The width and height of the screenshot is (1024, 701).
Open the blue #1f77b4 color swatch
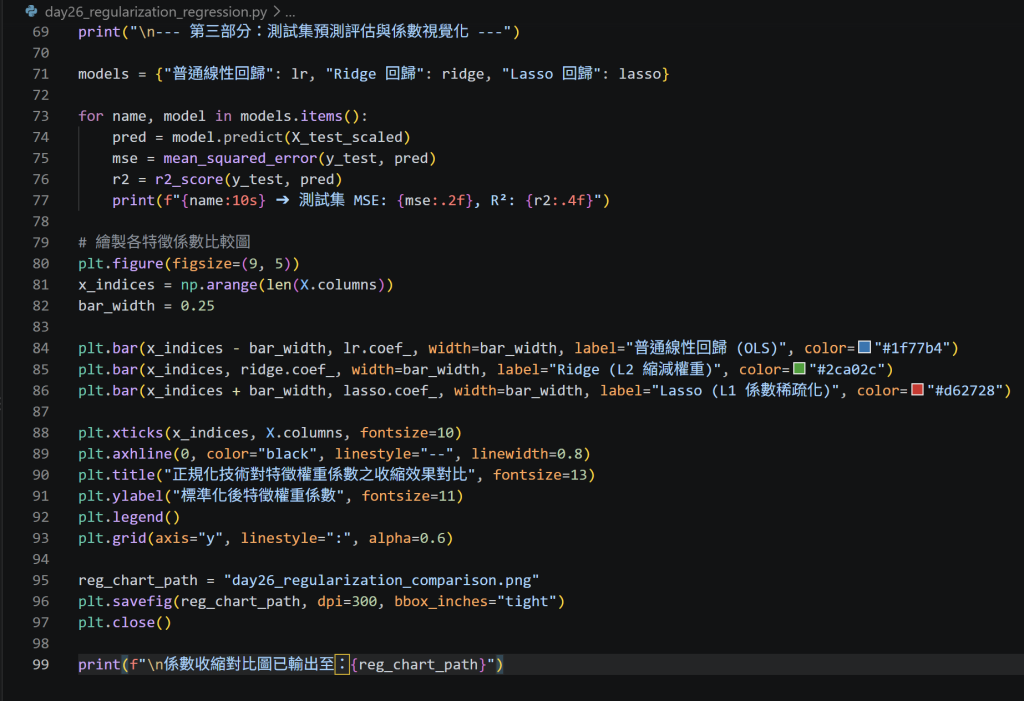pyautogui.click(x=864, y=347)
